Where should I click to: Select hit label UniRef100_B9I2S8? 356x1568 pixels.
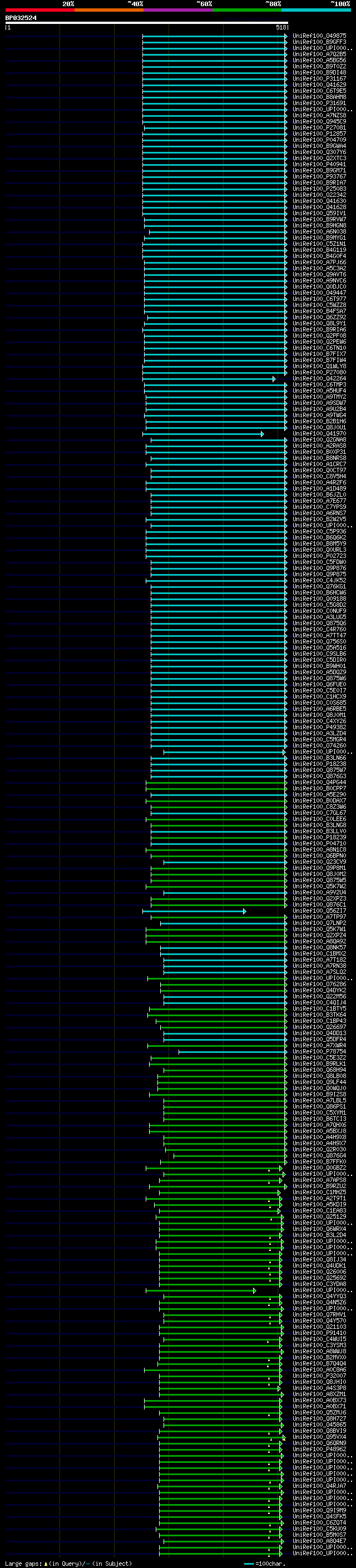coord(319,1095)
